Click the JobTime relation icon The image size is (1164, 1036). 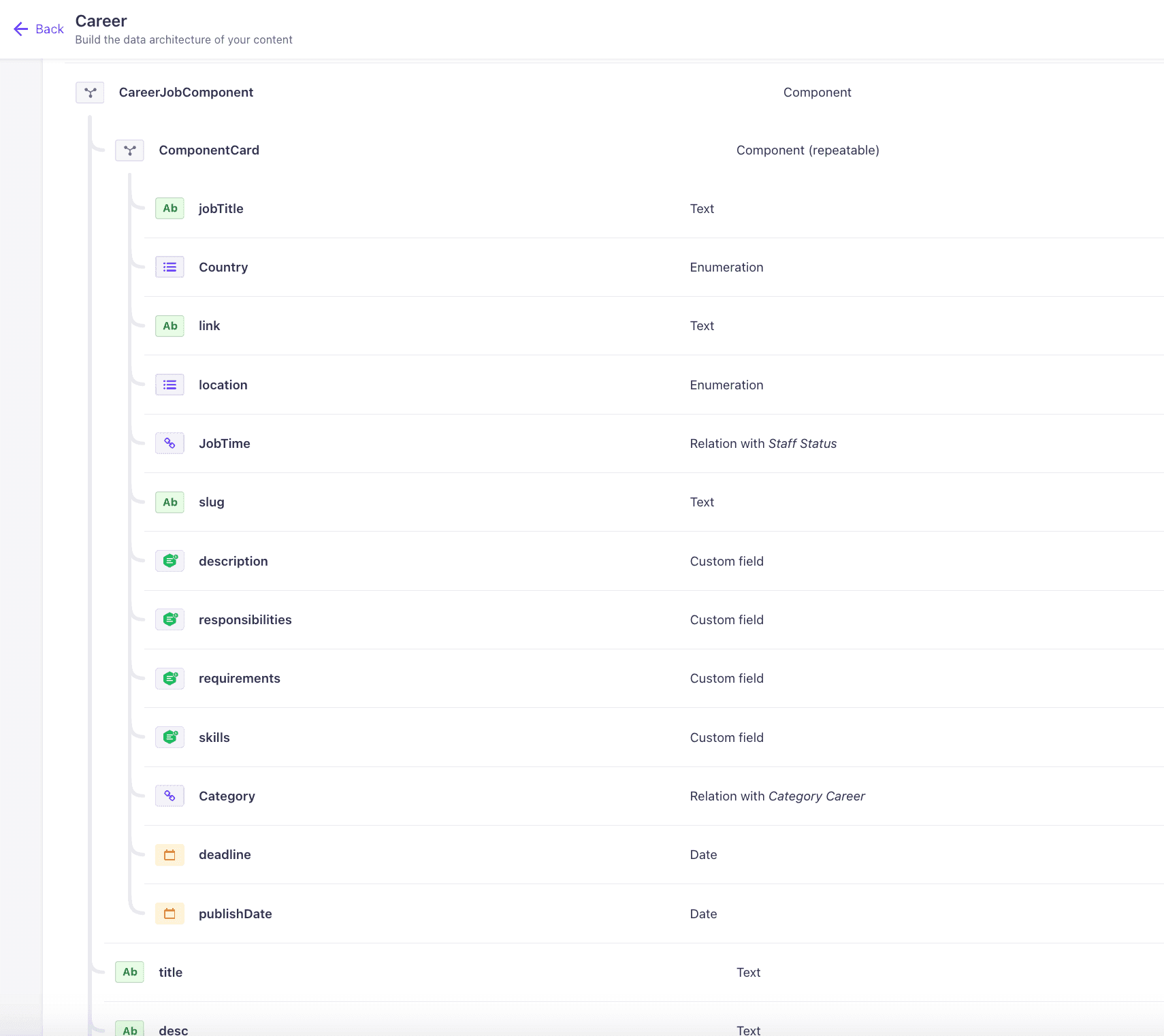tap(169, 444)
